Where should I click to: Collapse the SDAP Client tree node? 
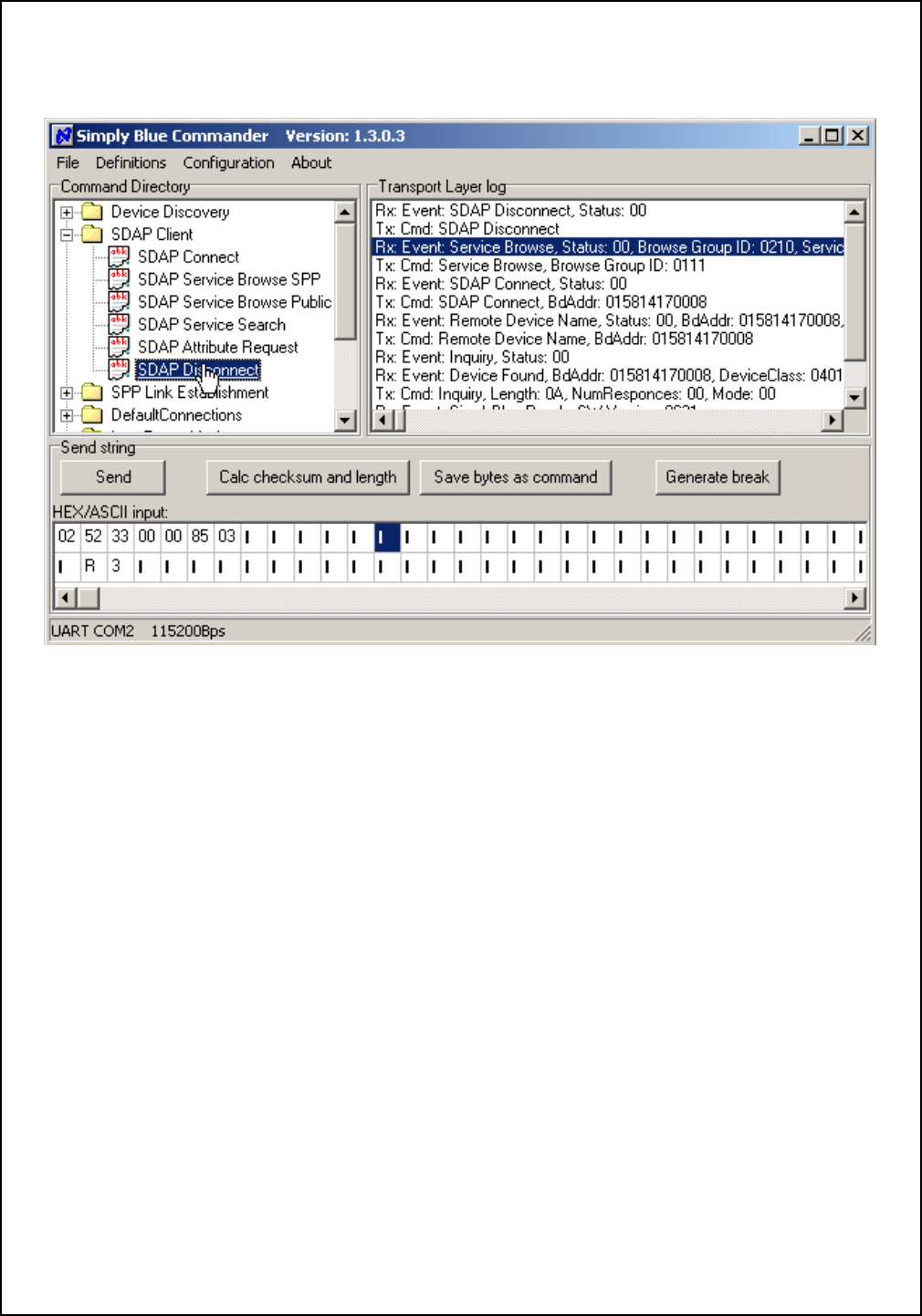67,235
